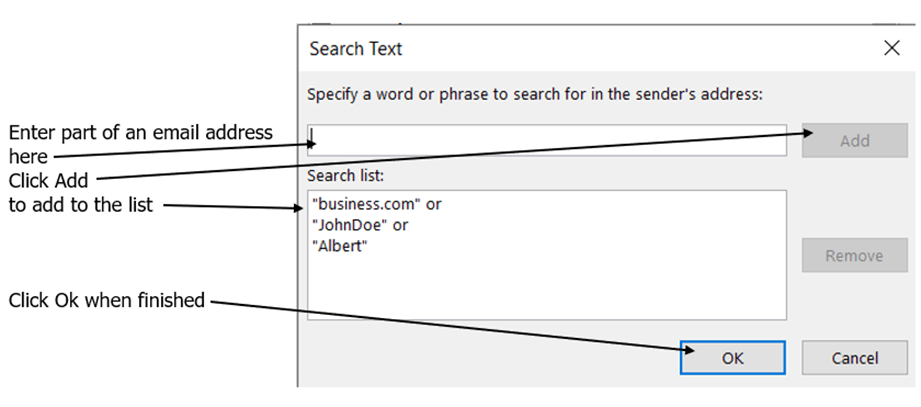
Task: Confirm with the OK button
Action: 732,358
